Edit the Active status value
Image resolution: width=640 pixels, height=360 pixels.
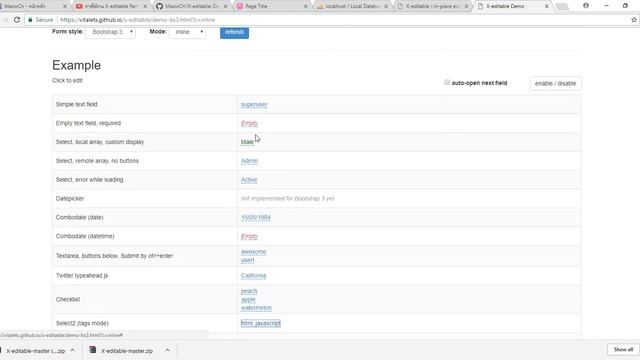click(x=249, y=180)
